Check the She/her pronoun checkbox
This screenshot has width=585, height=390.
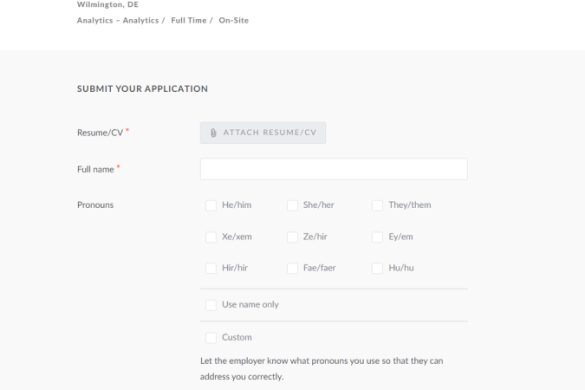pyautogui.click(x=292, y=205)
